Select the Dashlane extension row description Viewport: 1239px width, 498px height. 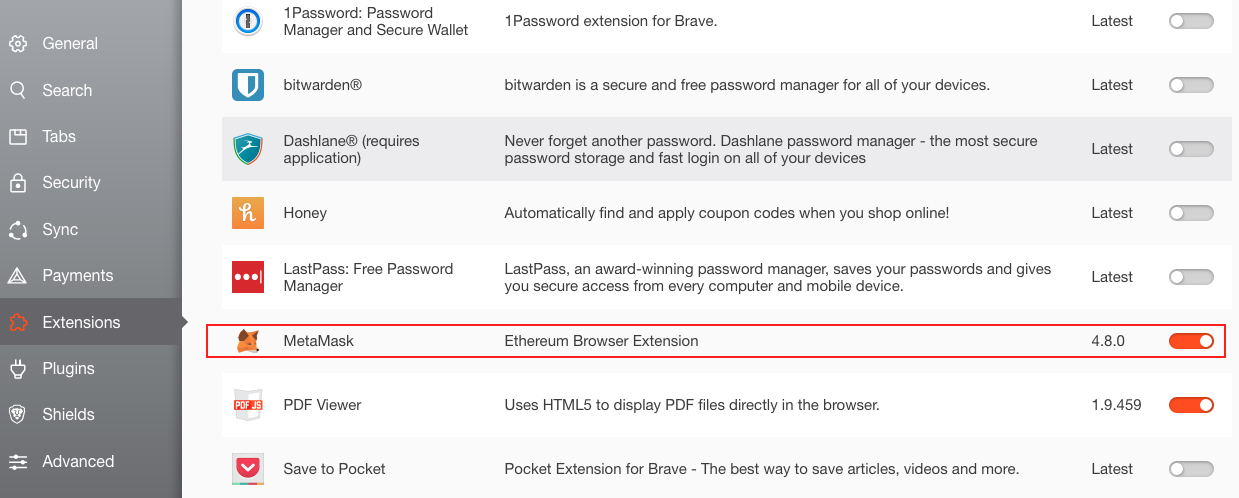point(771,149)
